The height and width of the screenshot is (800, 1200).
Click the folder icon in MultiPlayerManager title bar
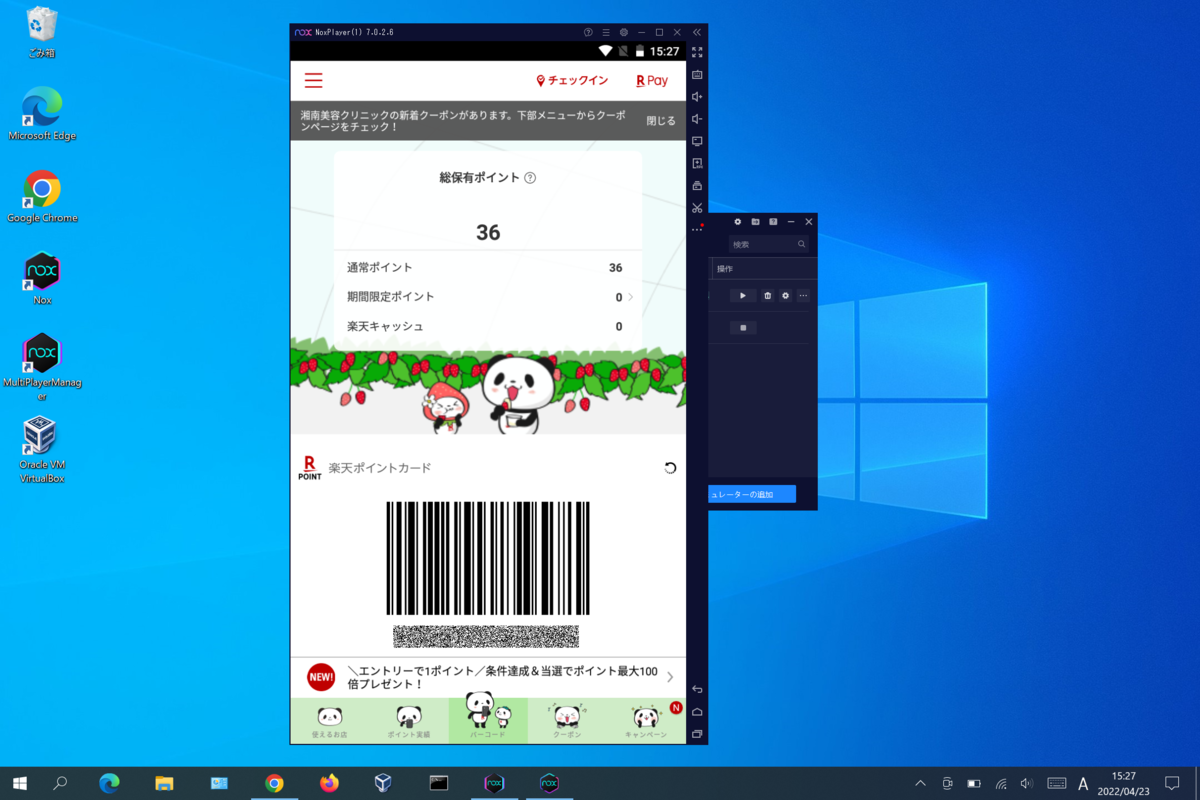click(x=756, y=221)
